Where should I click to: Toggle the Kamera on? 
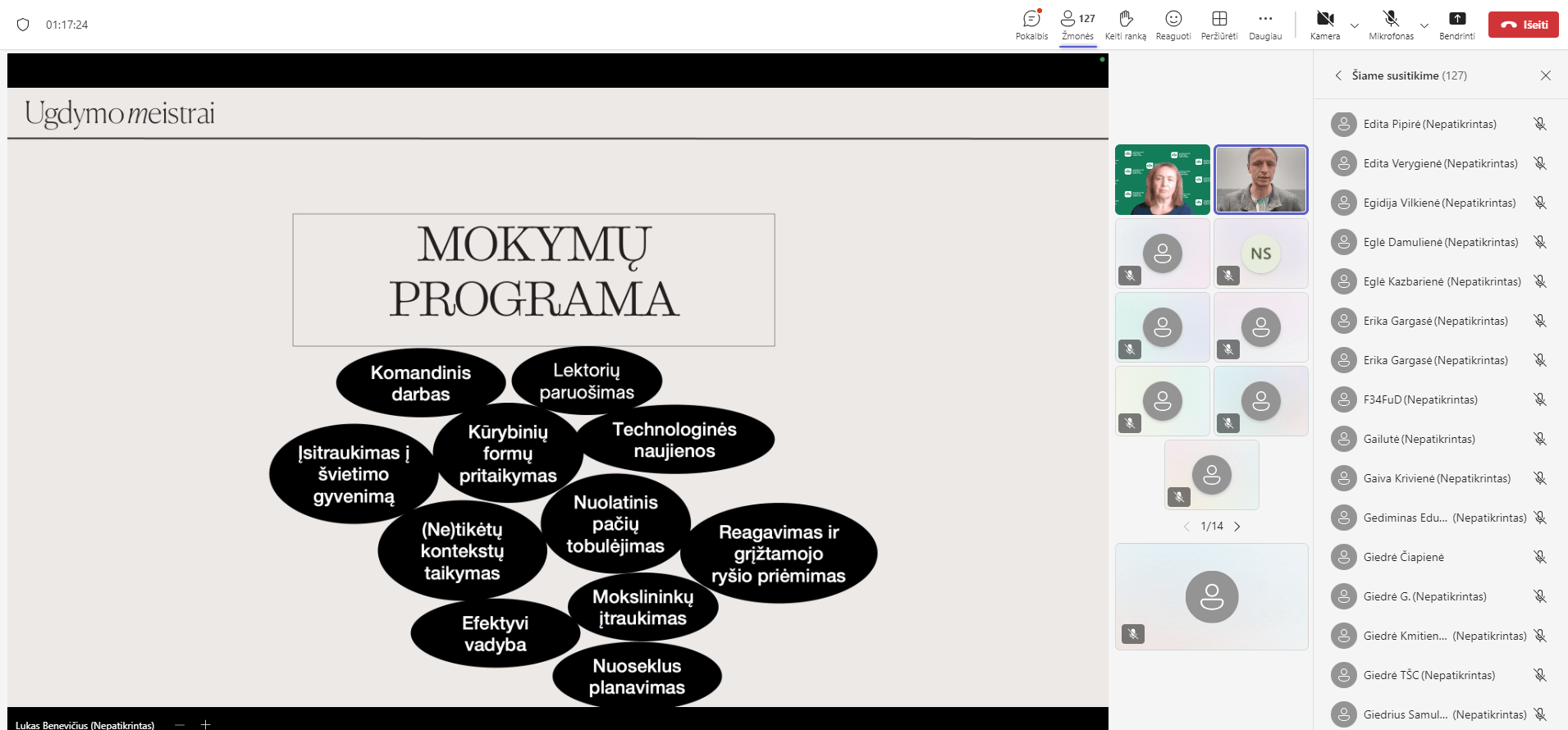1325,19
